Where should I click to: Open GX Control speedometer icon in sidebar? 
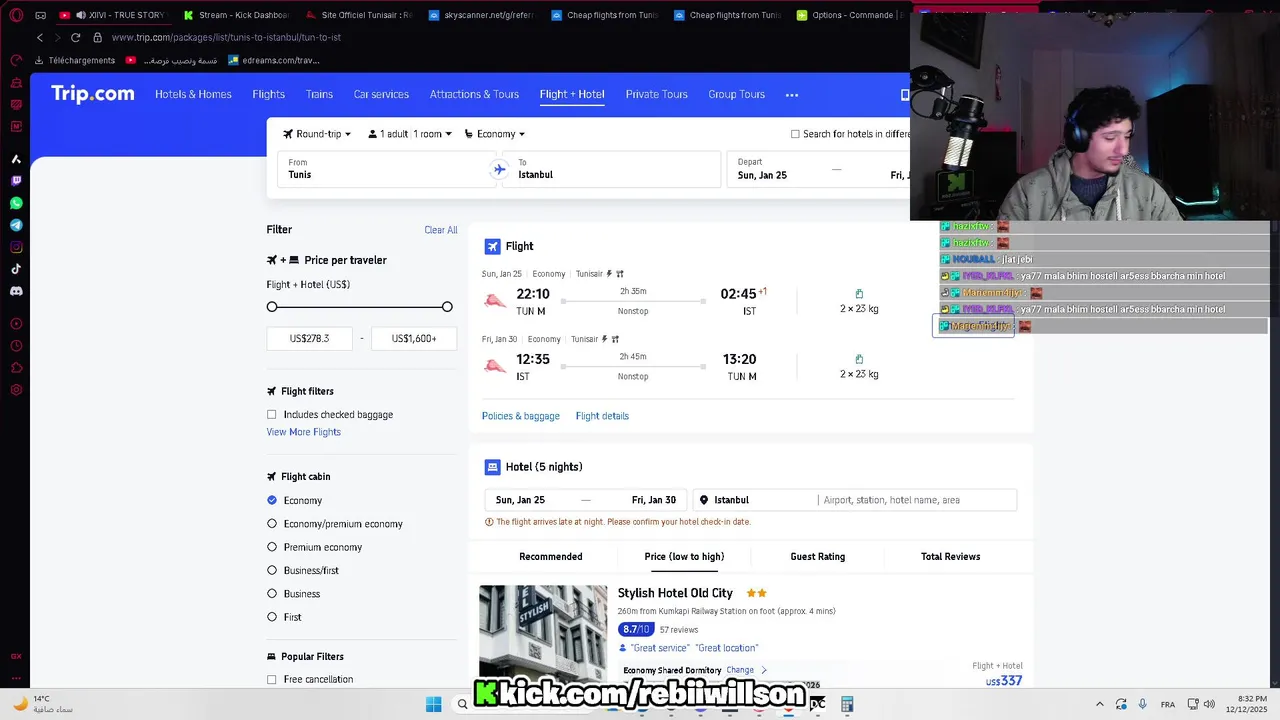[x=16, y=60]
